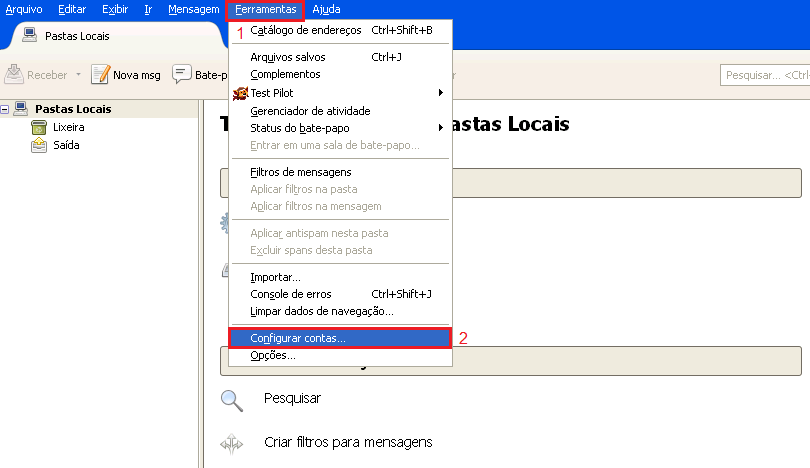Screen dimensions: 810x468
Task: Switch to the Pastas Locais tab
Action: (78, 36)
